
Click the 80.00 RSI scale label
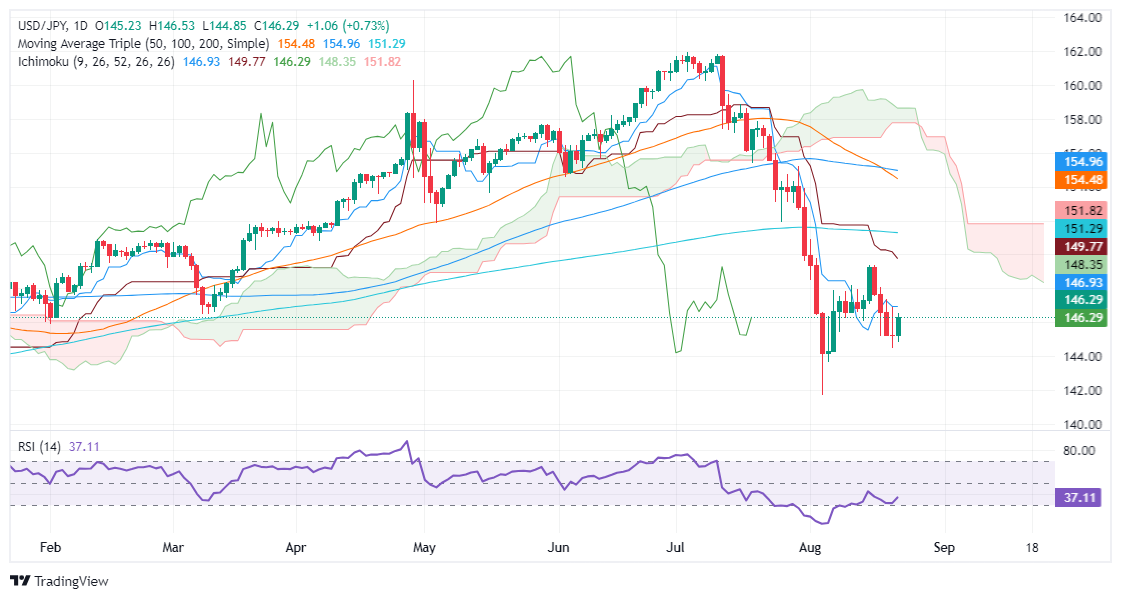[x=1078, y=450]
